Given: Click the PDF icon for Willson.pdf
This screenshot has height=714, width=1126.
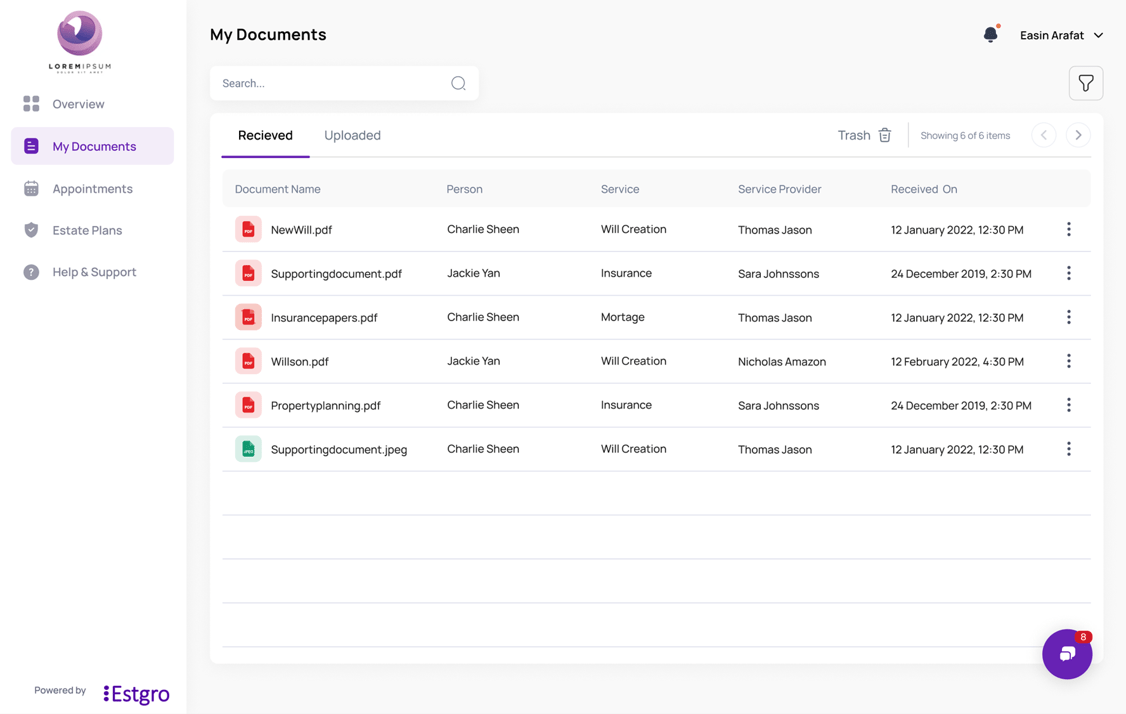Looking at the screenshot, I should (x=248, y=361).
